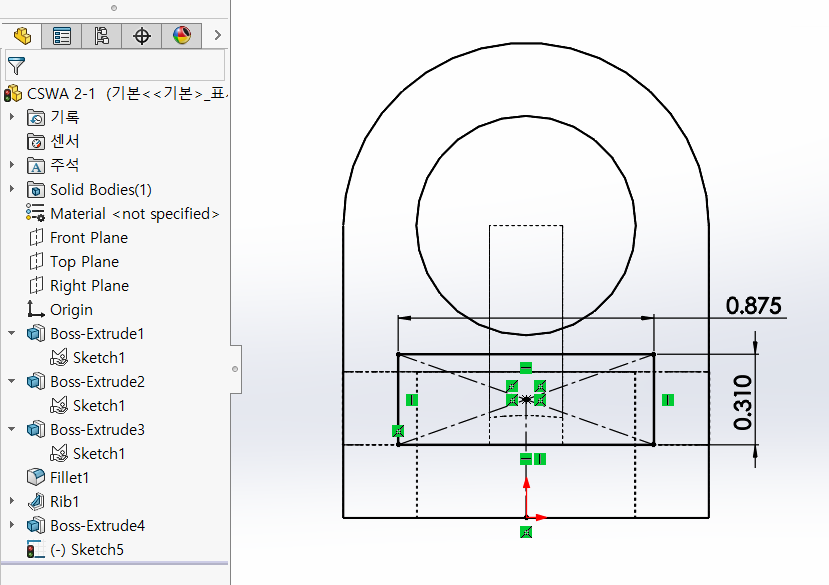Image resolution: width=829 pixels, height=585 pixels.
Task: Collapse the Boss-Extrude3 feature
Action: coord(12,429)
